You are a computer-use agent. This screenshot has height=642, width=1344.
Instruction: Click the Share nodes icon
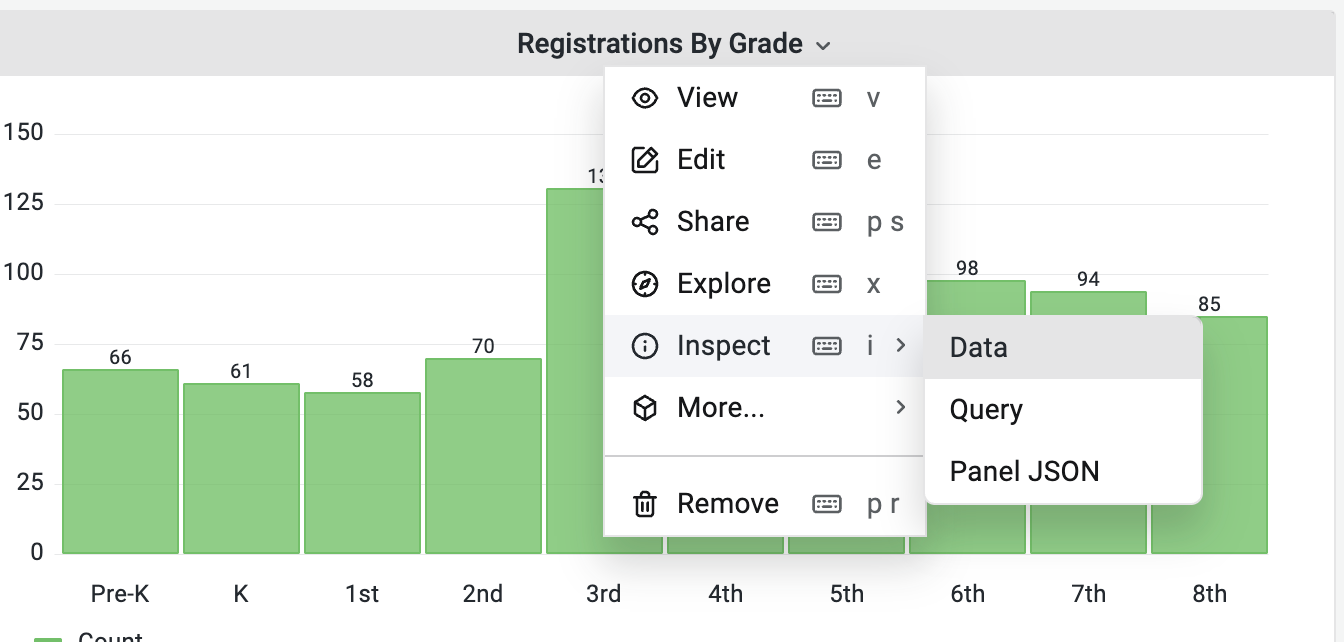[645, 222]
